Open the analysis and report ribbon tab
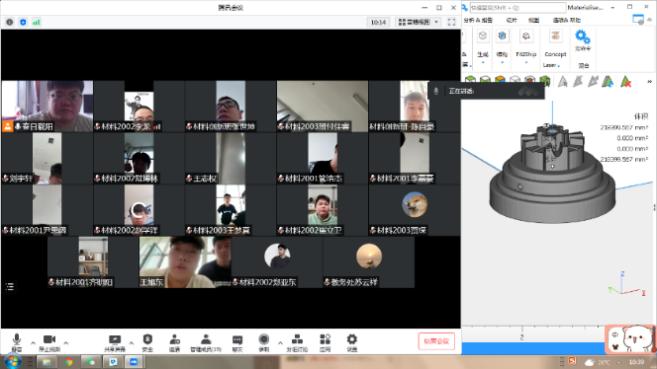 click(x=478, y=20)
